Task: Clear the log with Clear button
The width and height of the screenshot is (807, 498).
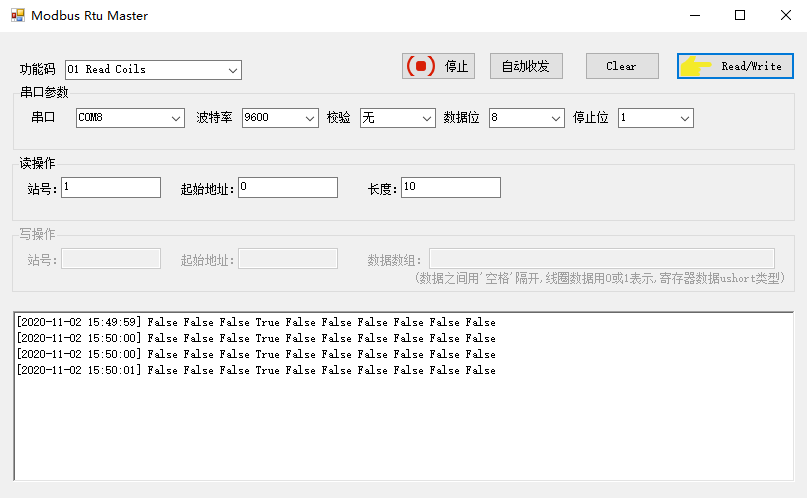Action: (x=622, y=66)
